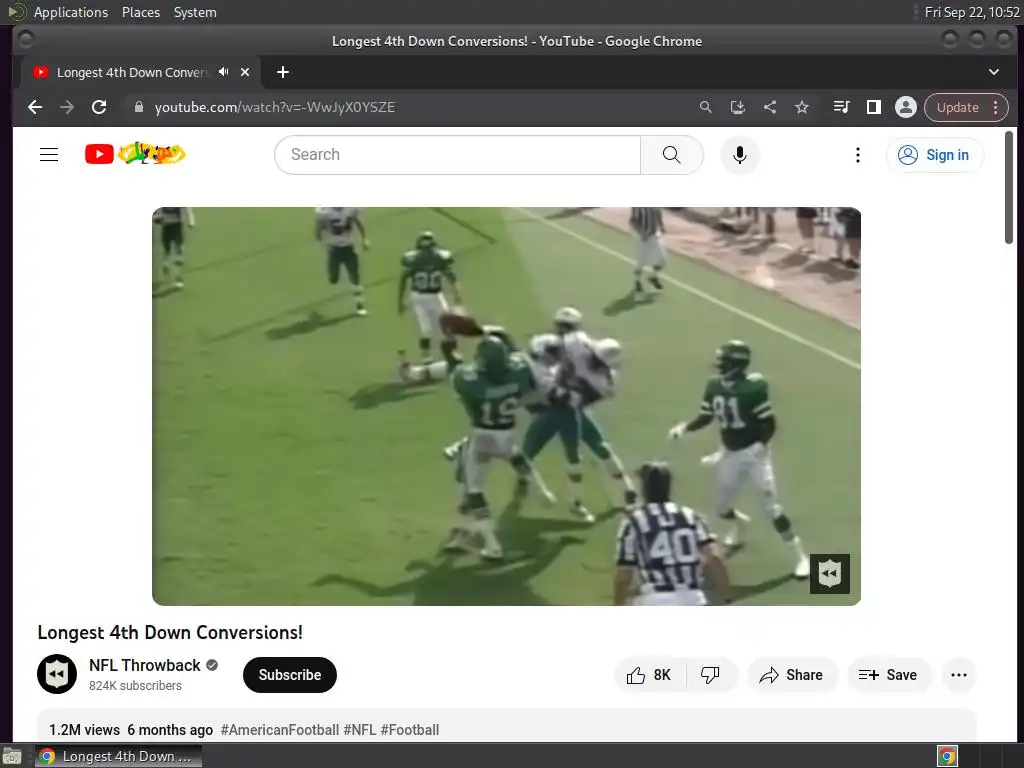The width and height of the screenshot is (1024, 768).
Task: Select the Longest 4th Down Conversions tab
Action: tap(133, 72)
